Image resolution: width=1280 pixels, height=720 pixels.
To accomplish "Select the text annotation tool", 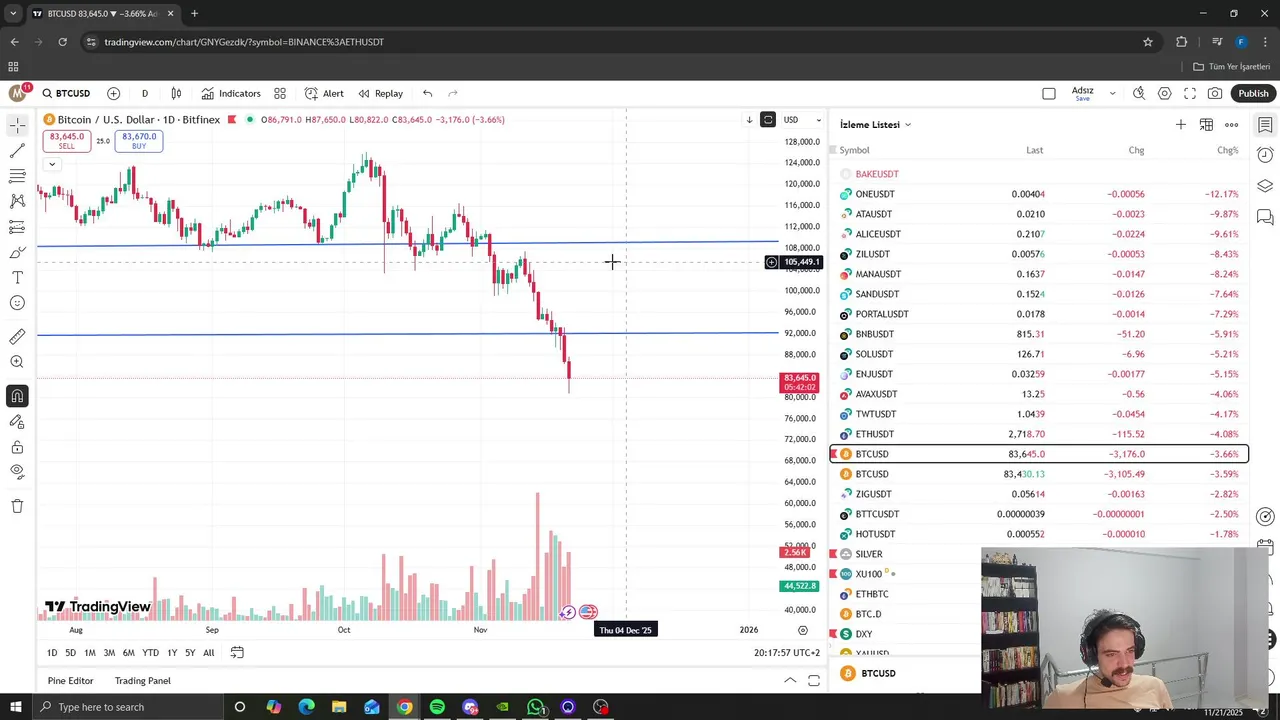I will 17,277.
